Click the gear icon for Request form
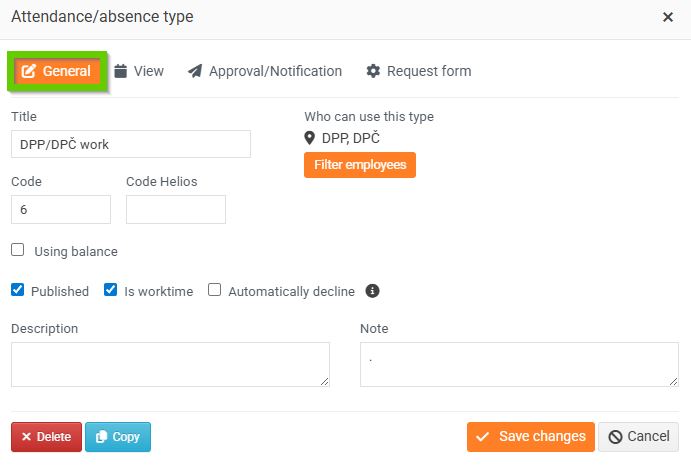This screenshot has width=691, height=465. click(373, 71)
